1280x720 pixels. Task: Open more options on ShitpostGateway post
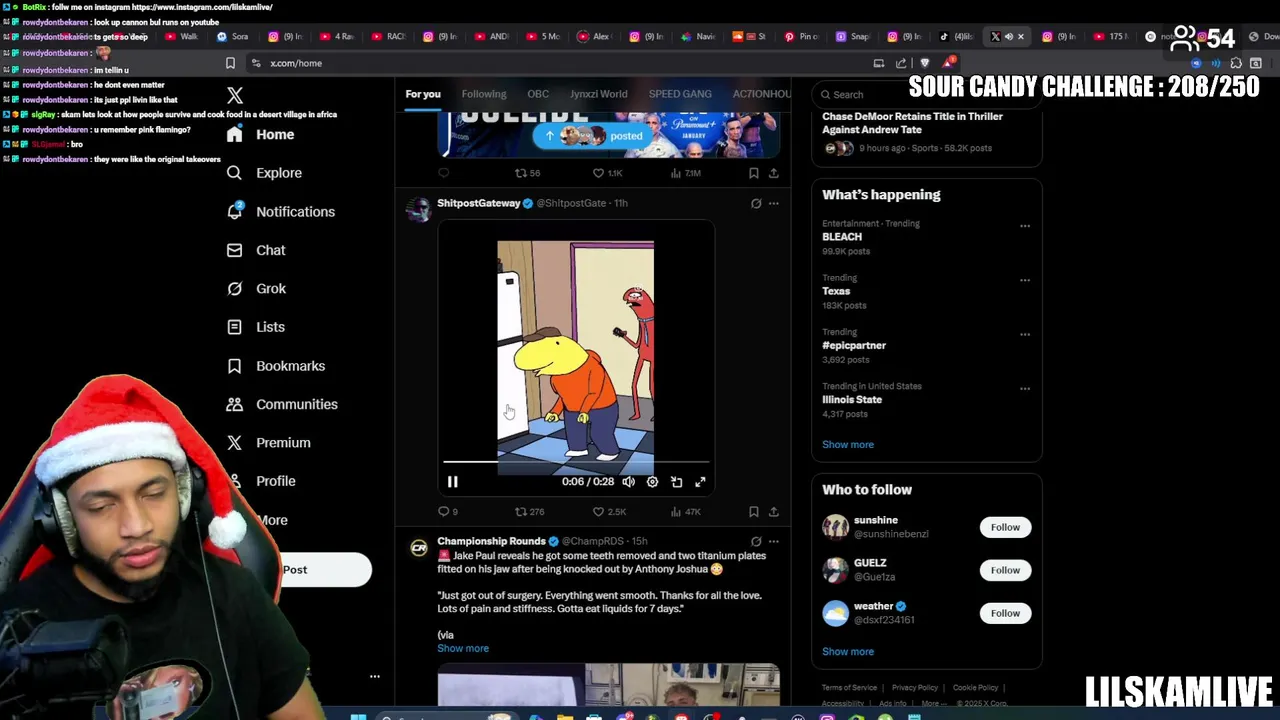click(773, 204)
